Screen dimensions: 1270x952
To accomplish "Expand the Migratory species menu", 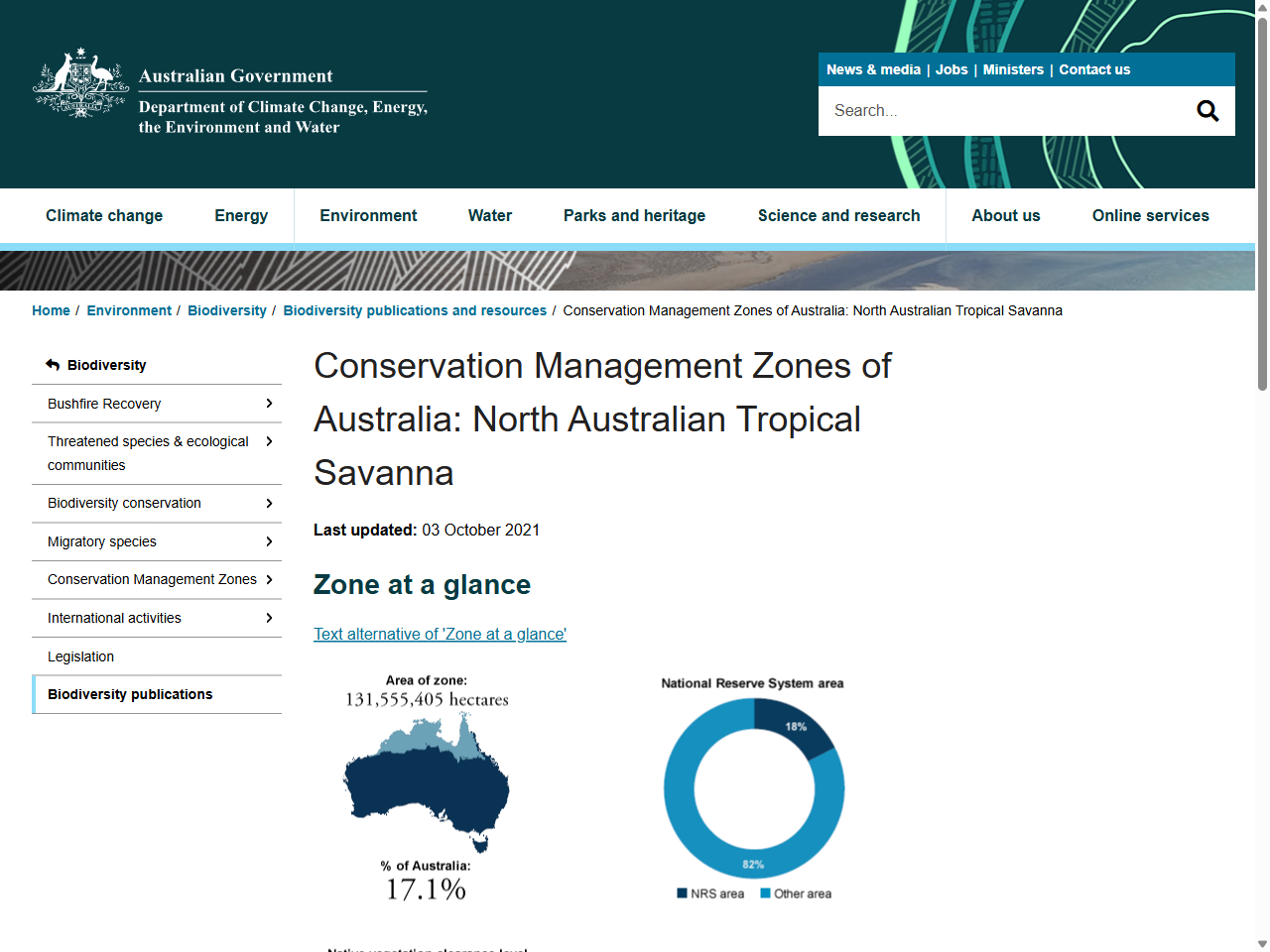I will 268,541.
